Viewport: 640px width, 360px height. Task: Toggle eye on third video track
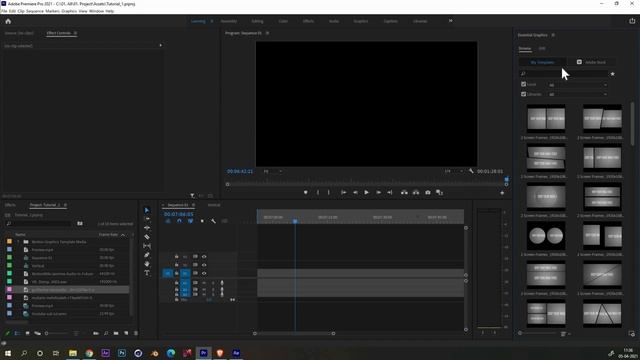pyautogui.click(x=204, y=273)
